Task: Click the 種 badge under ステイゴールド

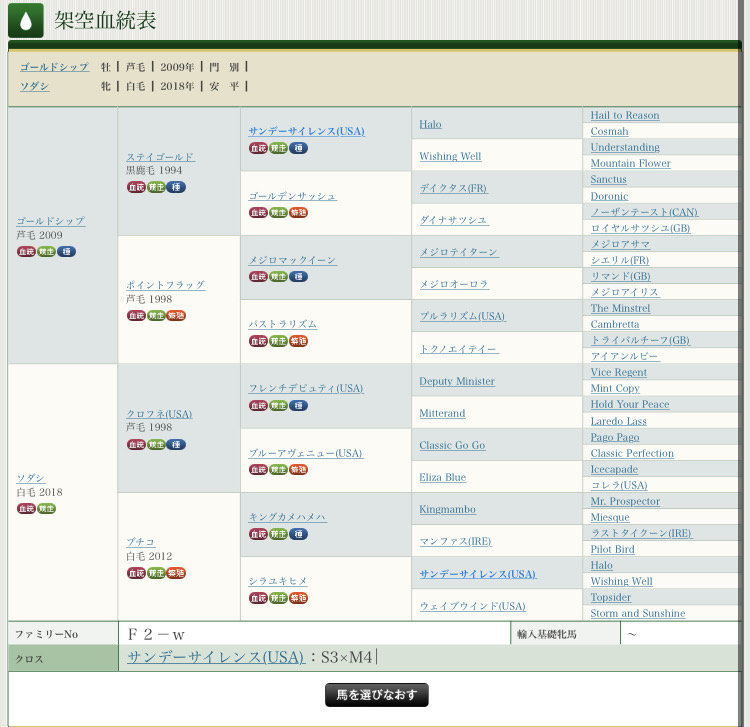Action: point(176,187)
